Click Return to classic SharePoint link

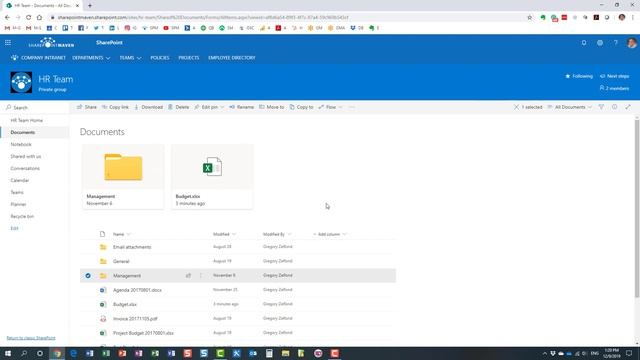31,338
